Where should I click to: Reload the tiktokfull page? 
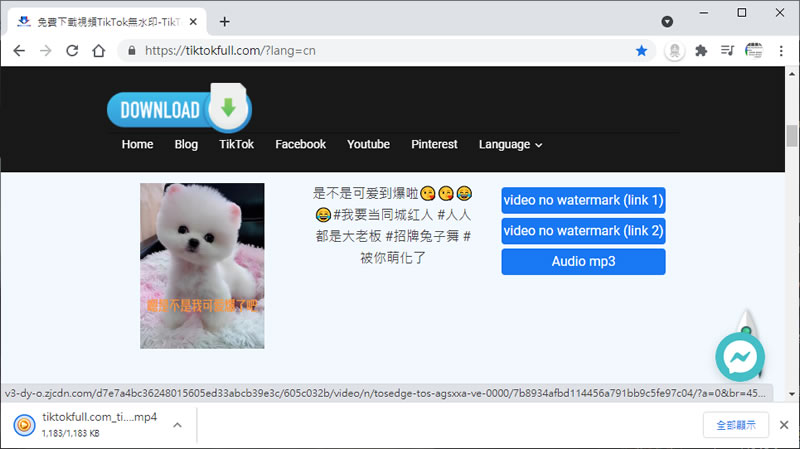(x=72, y=51)
